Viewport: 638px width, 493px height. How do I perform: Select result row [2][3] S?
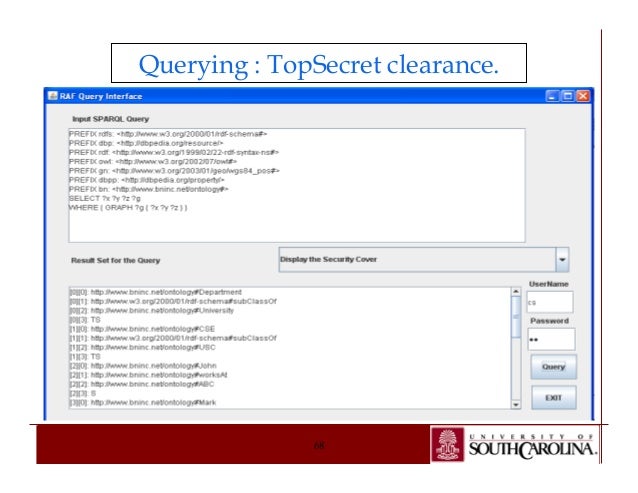(x=83, y=393)
